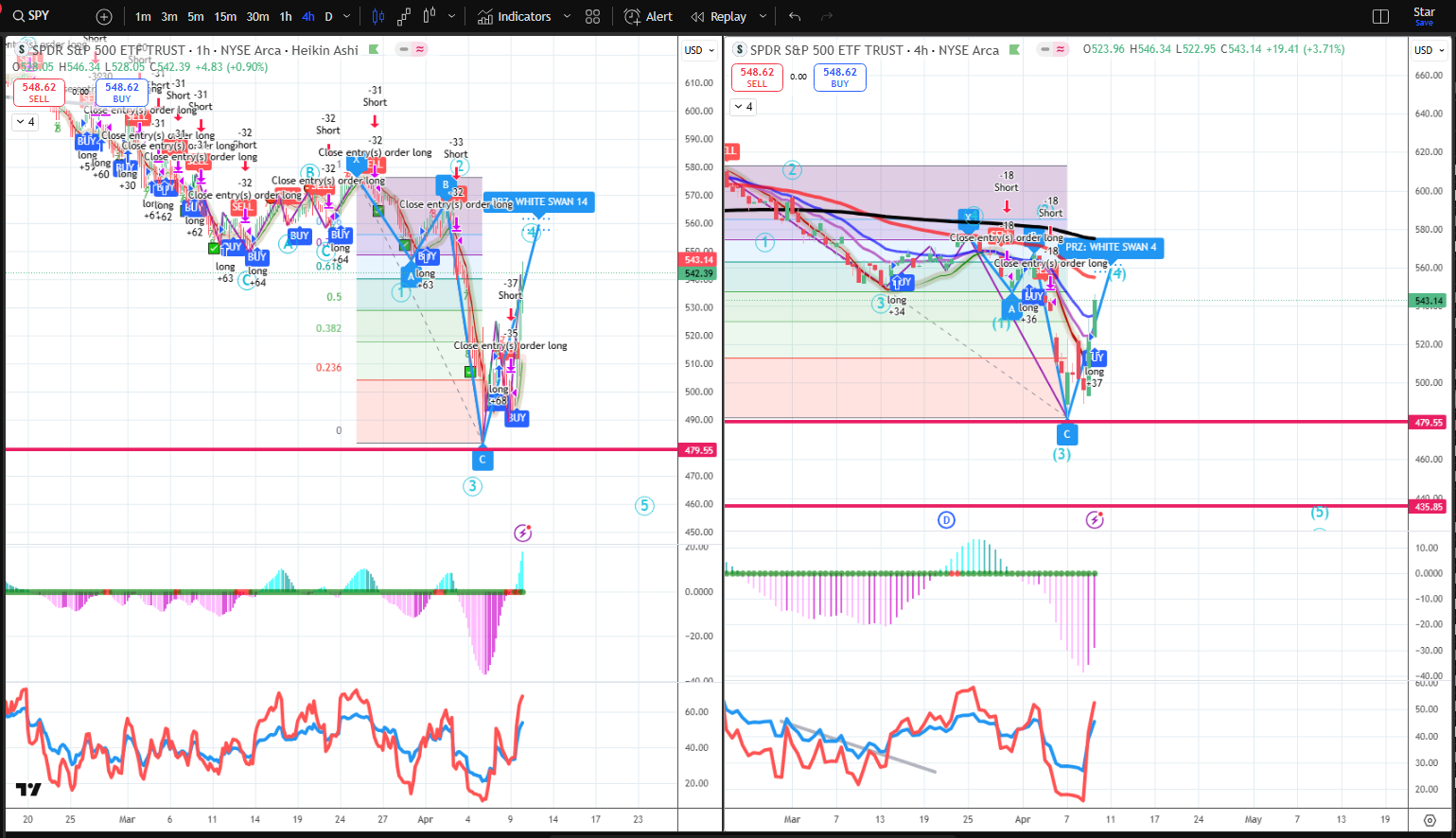Toggle the gray dash mode pill, left chart
The width and height of the screenshot is (1456, 838).
coord(404,49)
